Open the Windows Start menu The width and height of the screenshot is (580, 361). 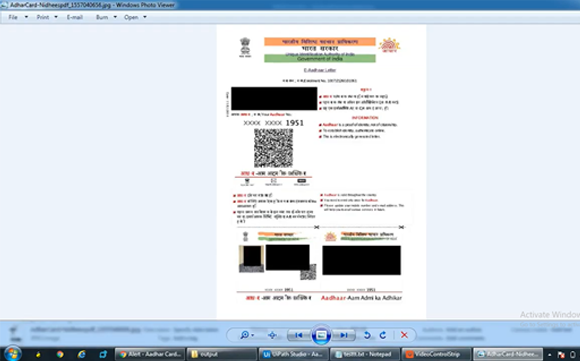(x=12, y=354)
